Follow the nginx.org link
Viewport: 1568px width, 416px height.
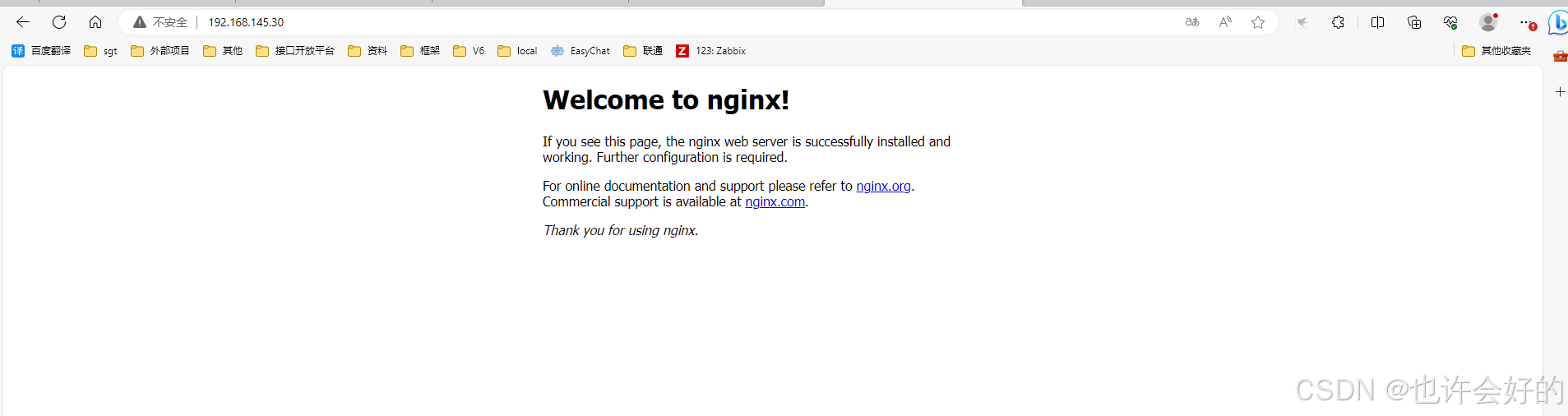click(x=883, y=186)
